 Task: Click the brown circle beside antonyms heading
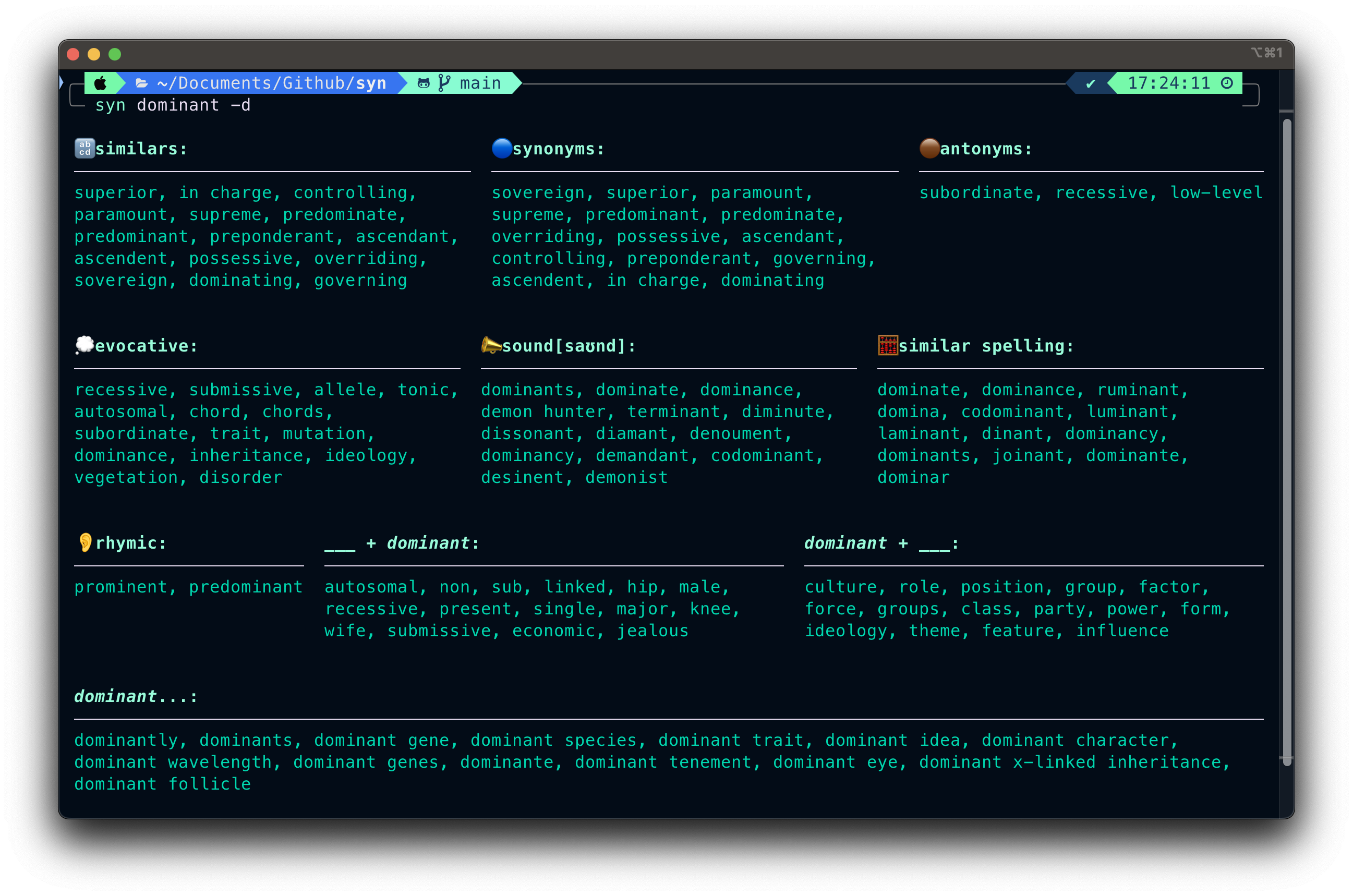[929, 149]
